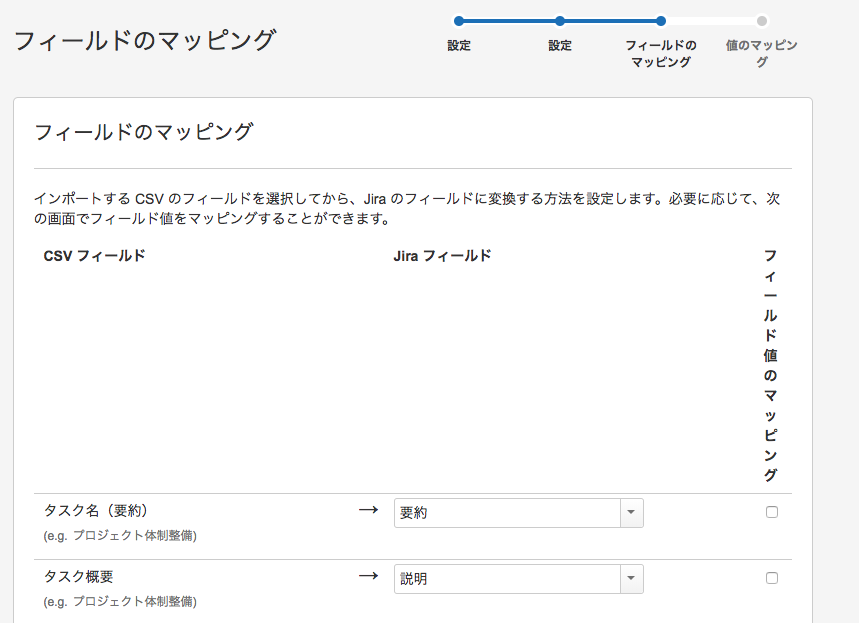Click the タスク名（要約） CSV field label
859x623 pixels.
pos(96,511)
